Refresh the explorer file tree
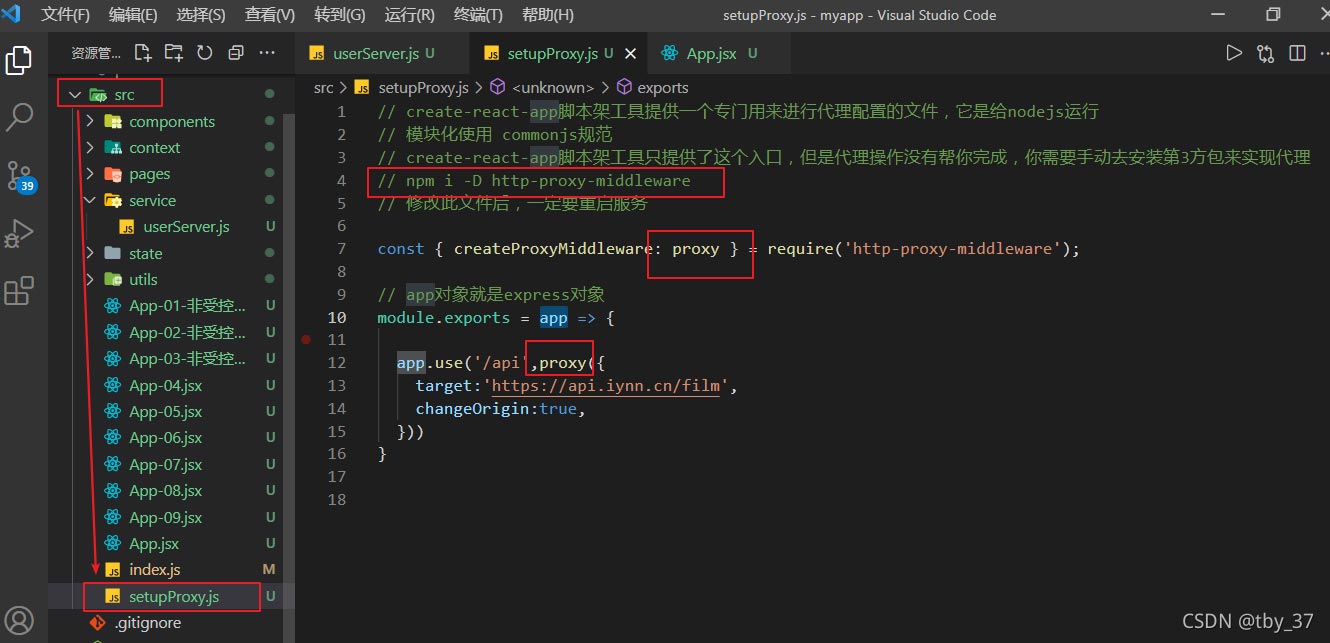 205,53
